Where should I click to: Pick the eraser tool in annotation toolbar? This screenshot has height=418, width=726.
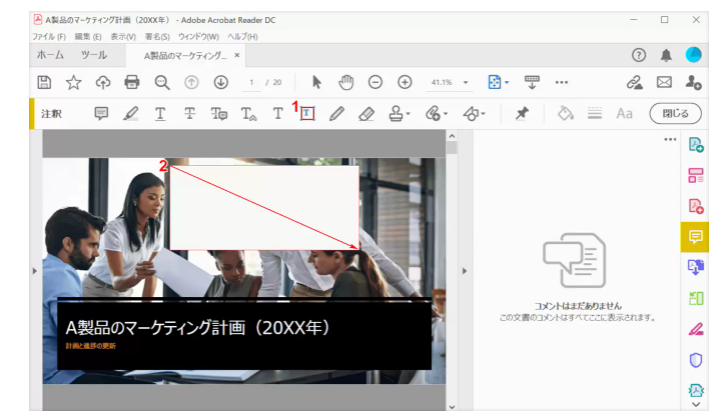click(366, 114)
